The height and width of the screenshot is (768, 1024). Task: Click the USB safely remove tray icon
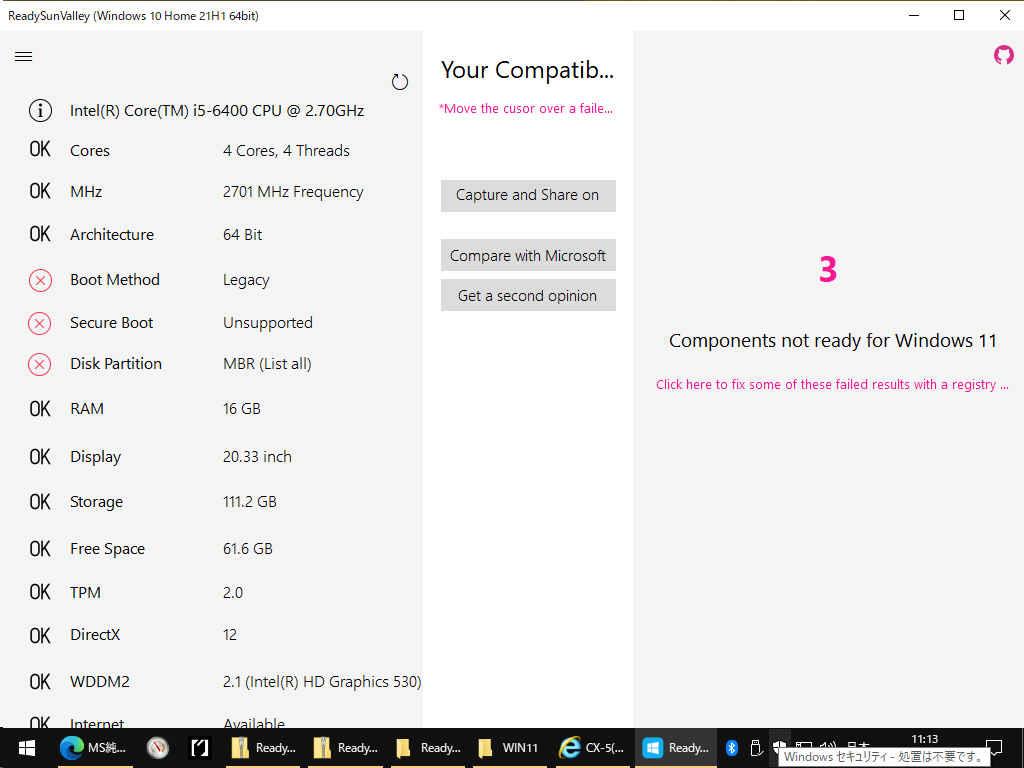pyautogui.click(x=756, y=747)
